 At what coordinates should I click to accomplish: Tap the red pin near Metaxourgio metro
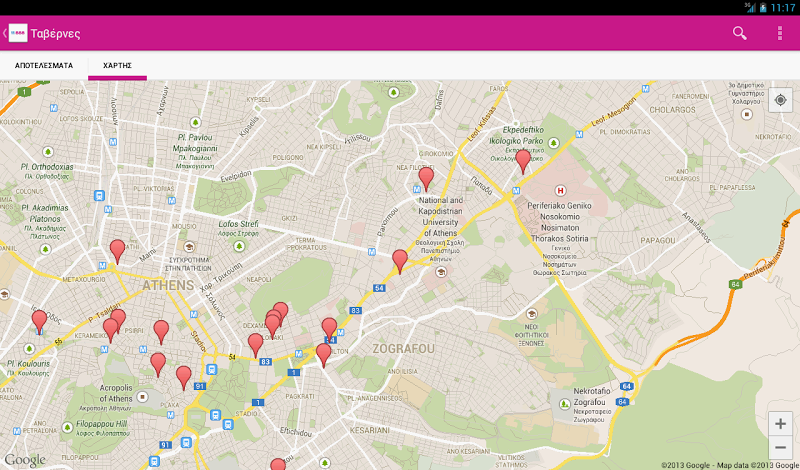point(117,252)
